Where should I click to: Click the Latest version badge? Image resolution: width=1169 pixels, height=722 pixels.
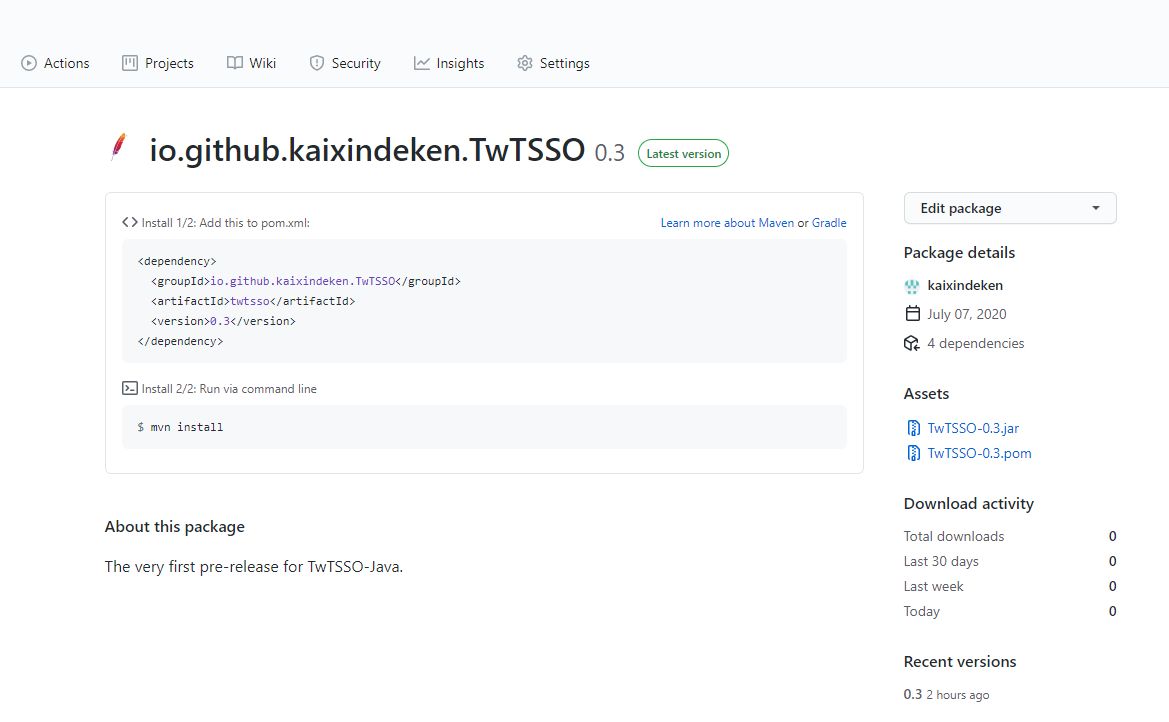point(683,154)
